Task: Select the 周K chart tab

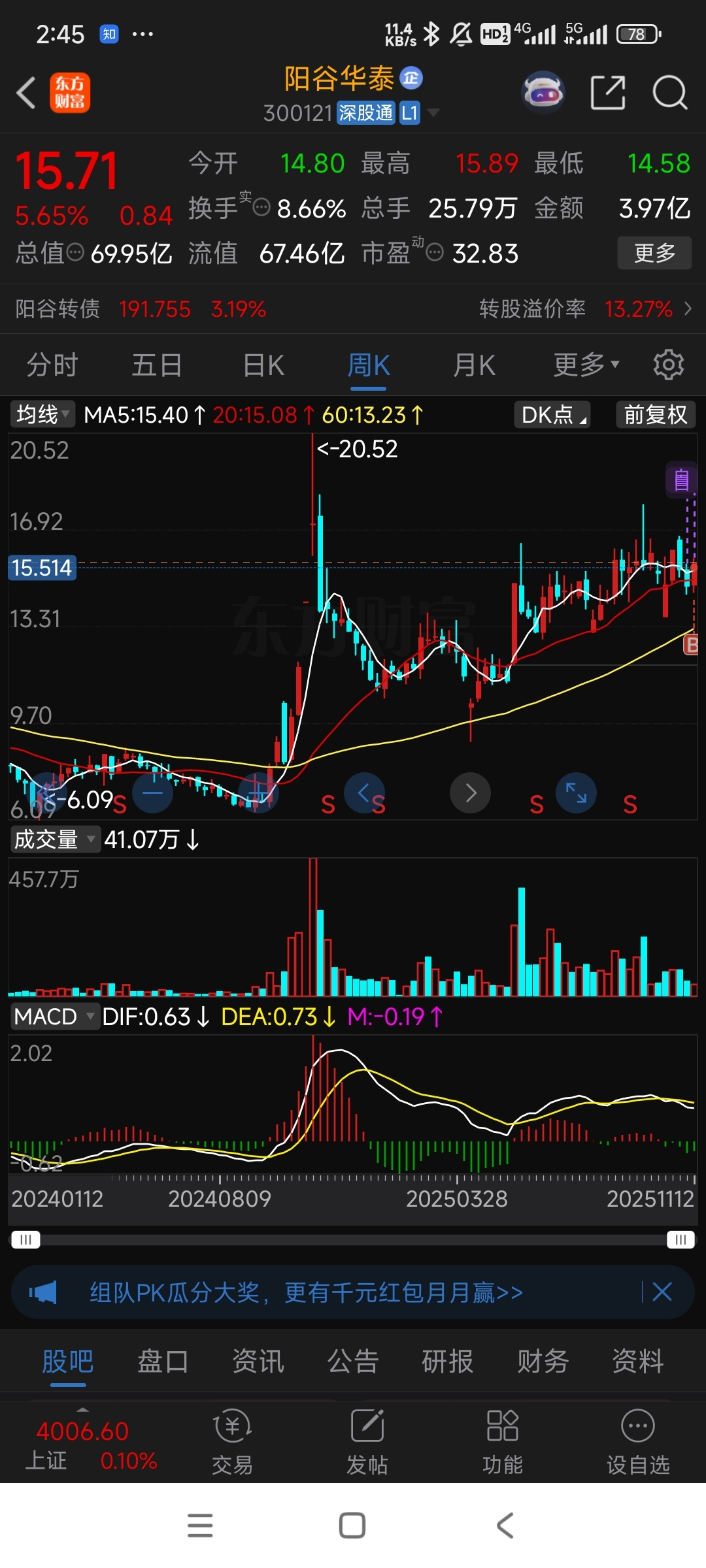Action: tap(369, 365)
